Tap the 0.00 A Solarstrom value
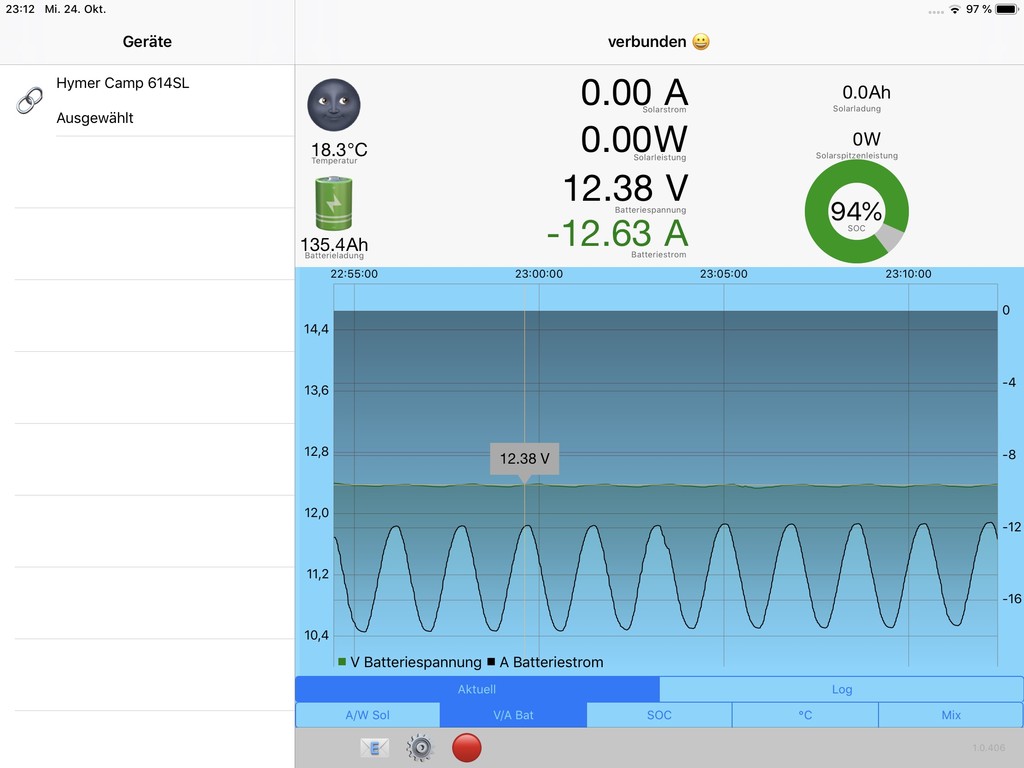 click(634, 93)
